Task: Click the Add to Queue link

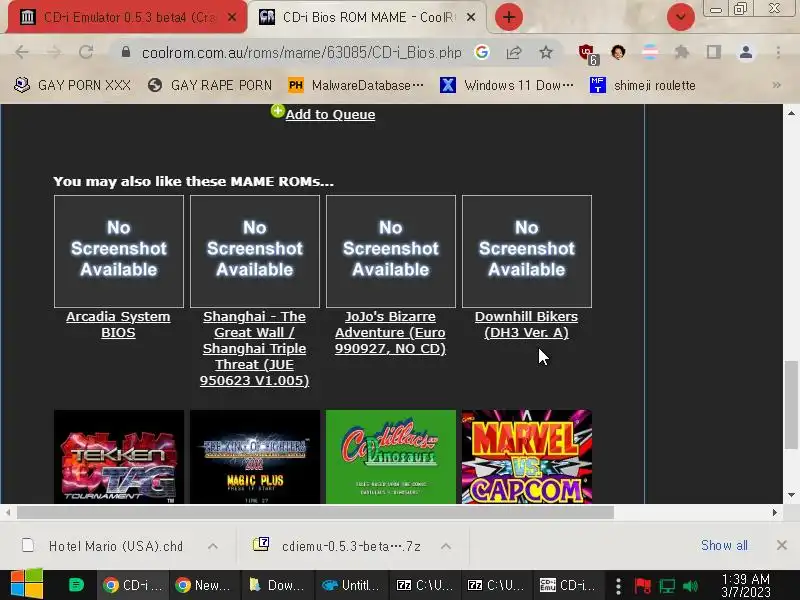Action: [x=330, y=114]
